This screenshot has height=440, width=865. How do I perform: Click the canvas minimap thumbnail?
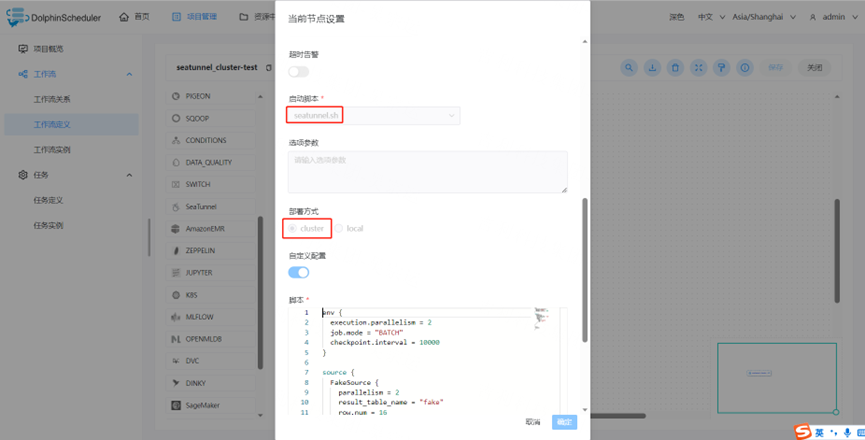click(x=777, y=378)
